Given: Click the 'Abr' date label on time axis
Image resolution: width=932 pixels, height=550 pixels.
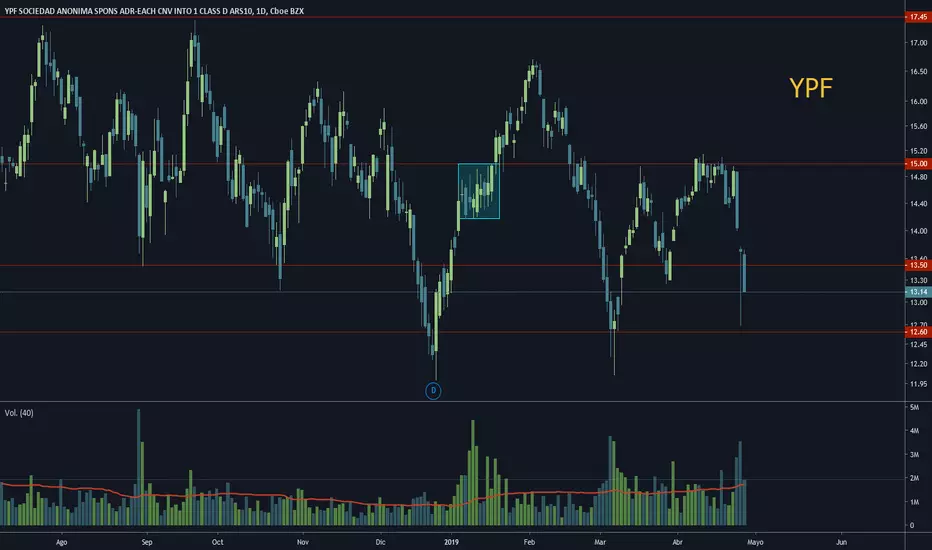Looking at the screenshot, I should (x=677, y=542).
